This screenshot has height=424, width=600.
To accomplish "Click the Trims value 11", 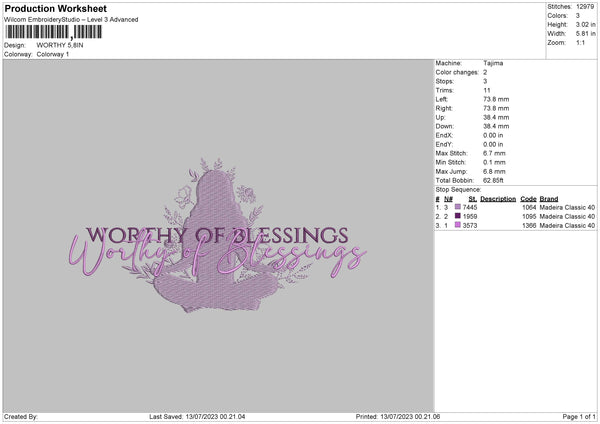I will 487,90.
